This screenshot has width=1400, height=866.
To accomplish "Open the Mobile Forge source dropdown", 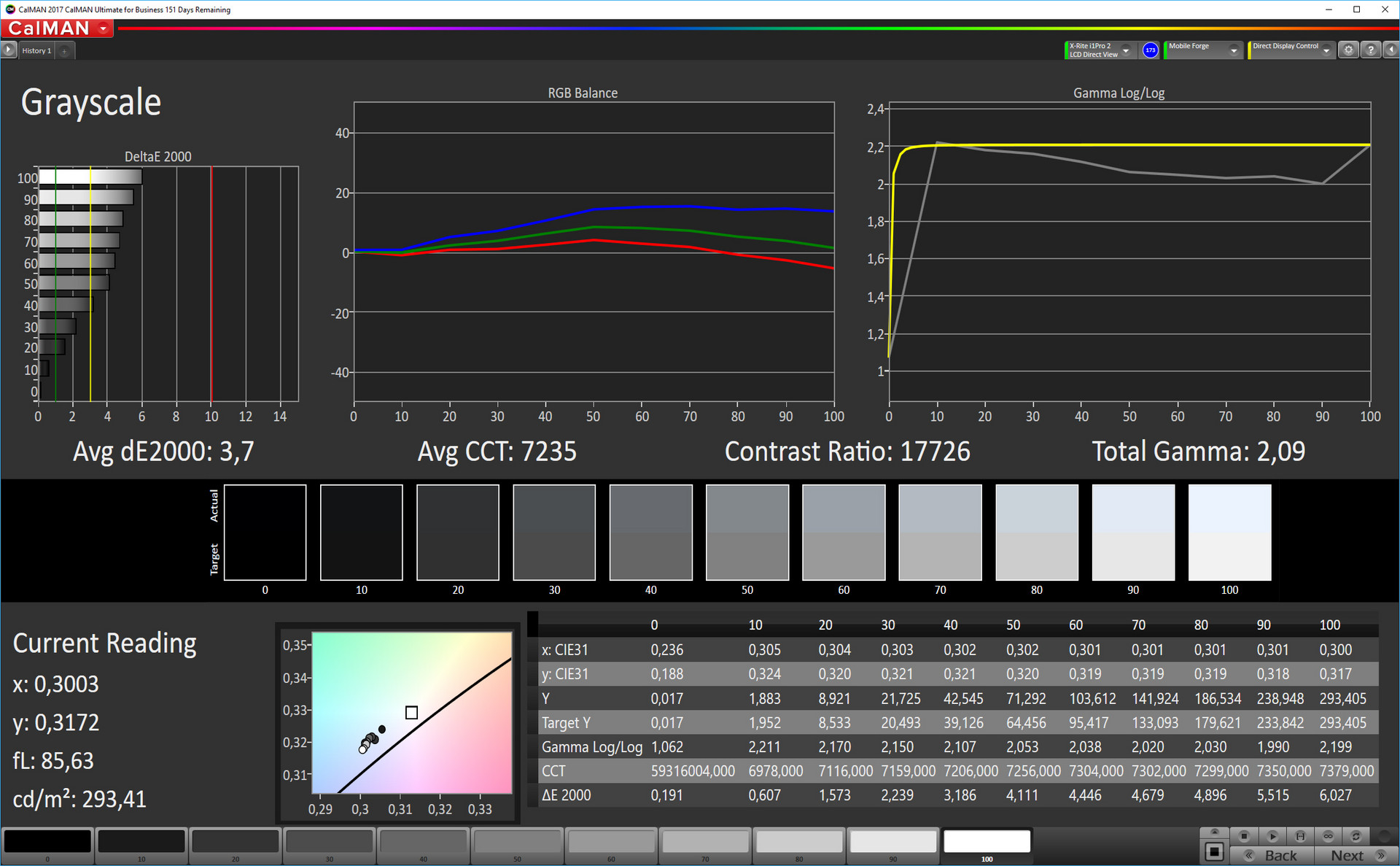I will pos(1234,50).
